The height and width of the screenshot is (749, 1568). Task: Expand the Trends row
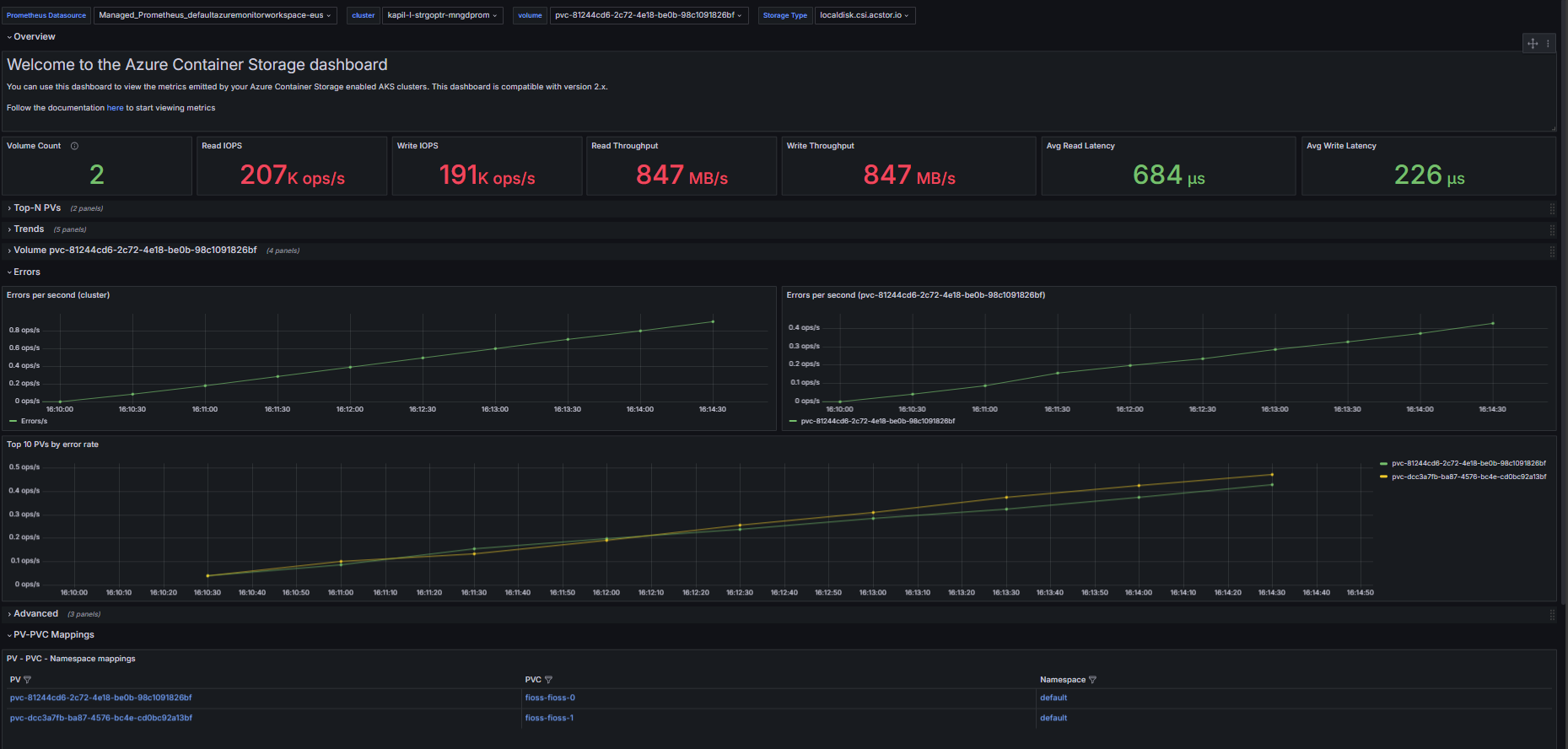[x=29, y=229]
